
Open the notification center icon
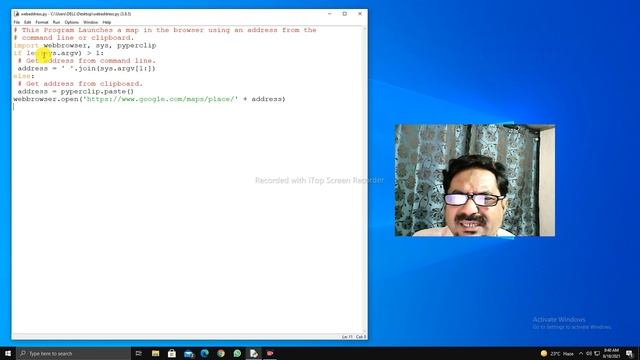tap(629, 353)
